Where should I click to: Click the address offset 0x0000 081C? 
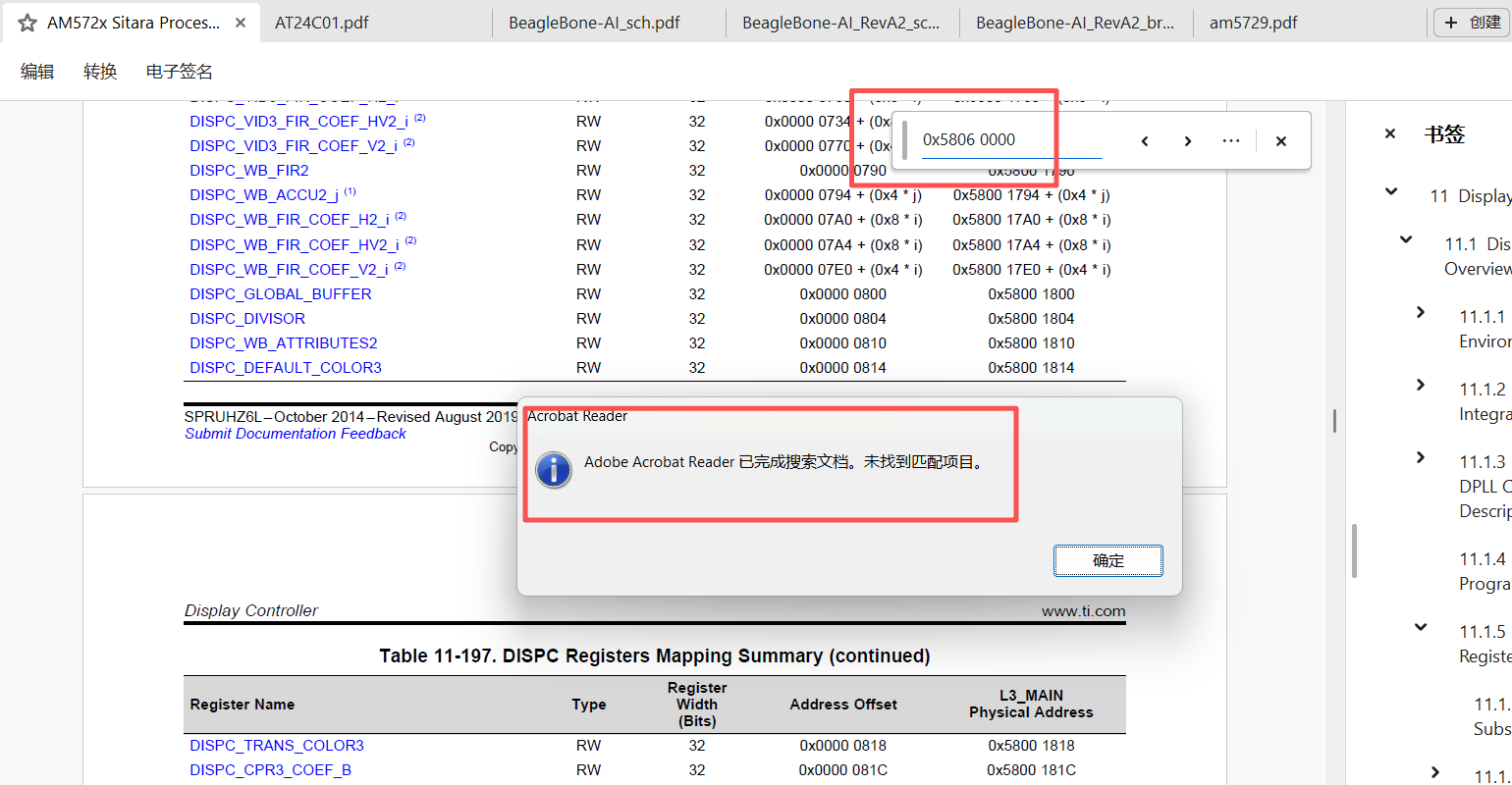843,770
